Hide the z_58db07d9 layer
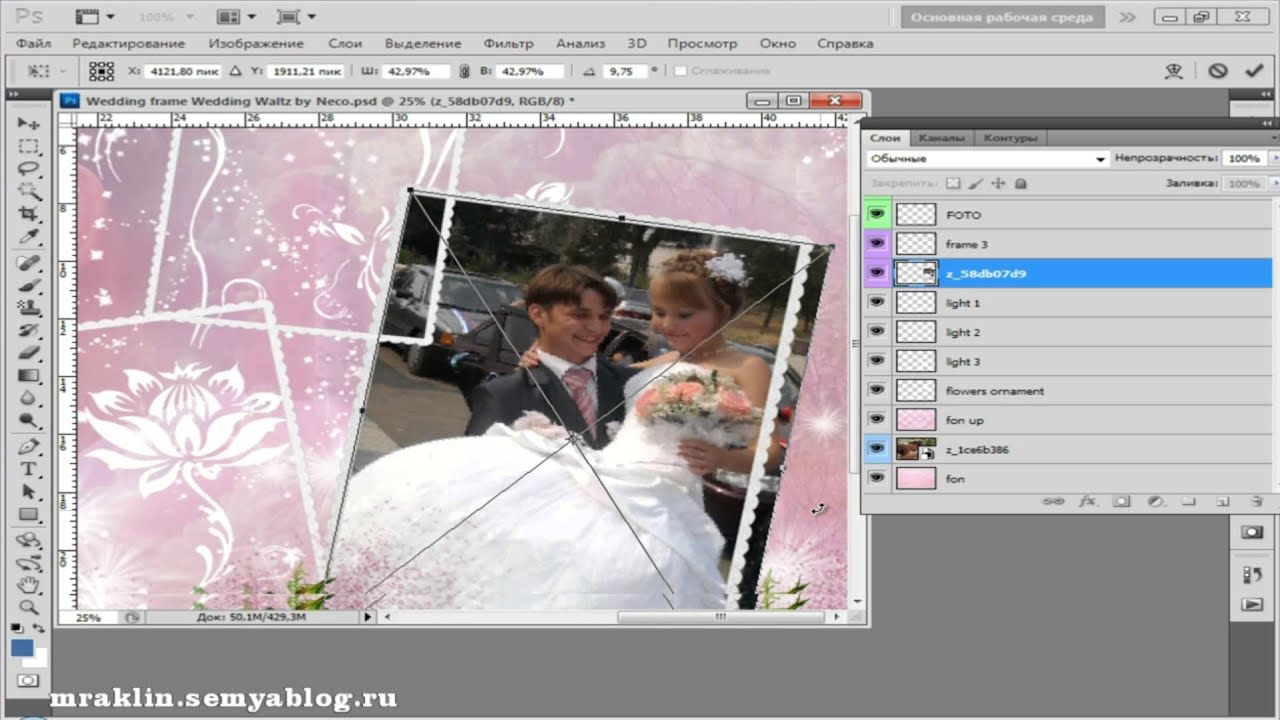This screenshot has height=720, width=1280. click(x=877, y=272)
